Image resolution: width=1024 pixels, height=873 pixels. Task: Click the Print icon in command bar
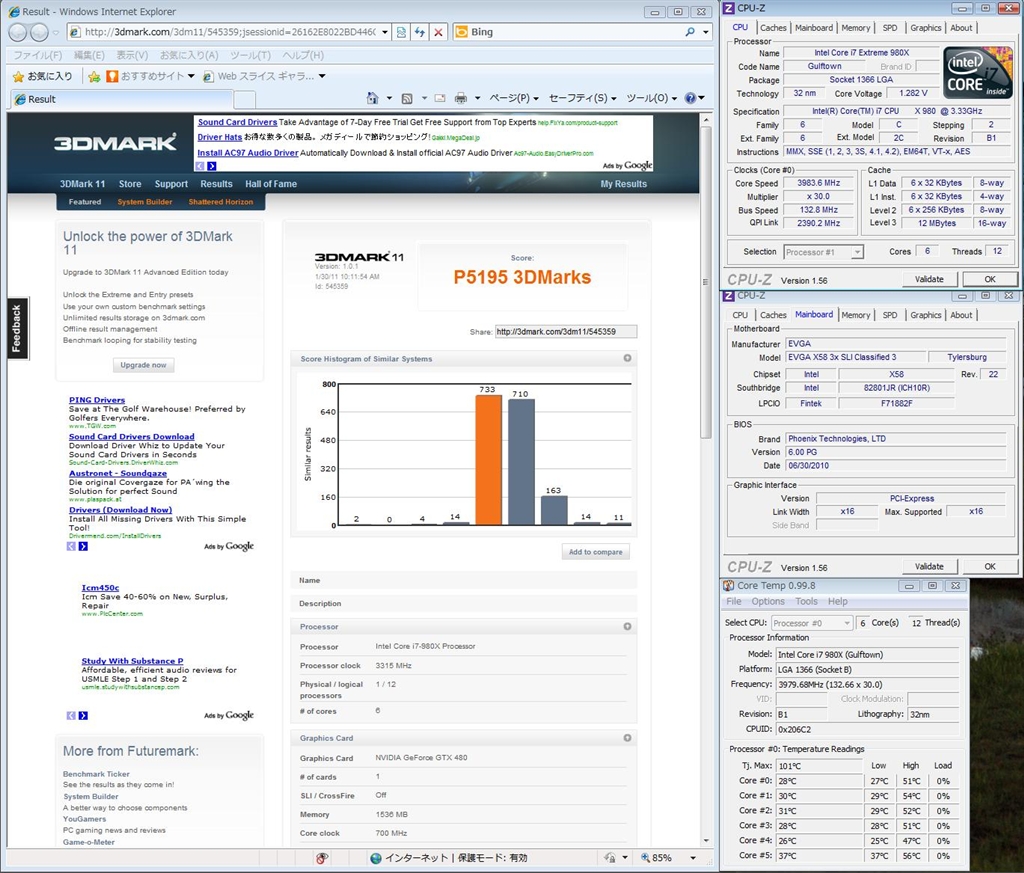461,99
